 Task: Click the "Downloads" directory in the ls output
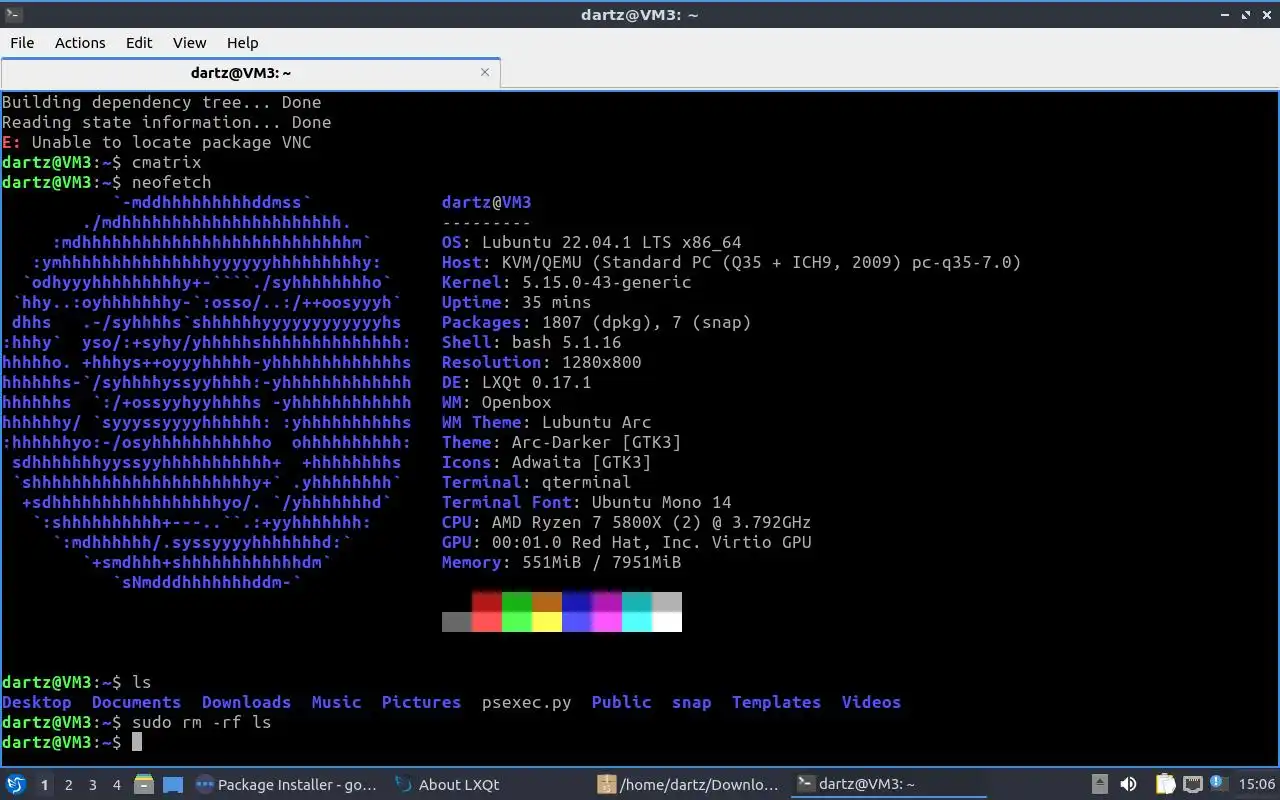pyautogui.click(x=247, y=702)
